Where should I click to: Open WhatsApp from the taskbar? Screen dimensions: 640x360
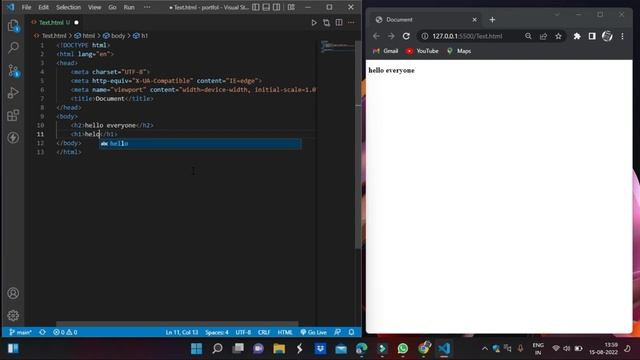pos(402,349)
